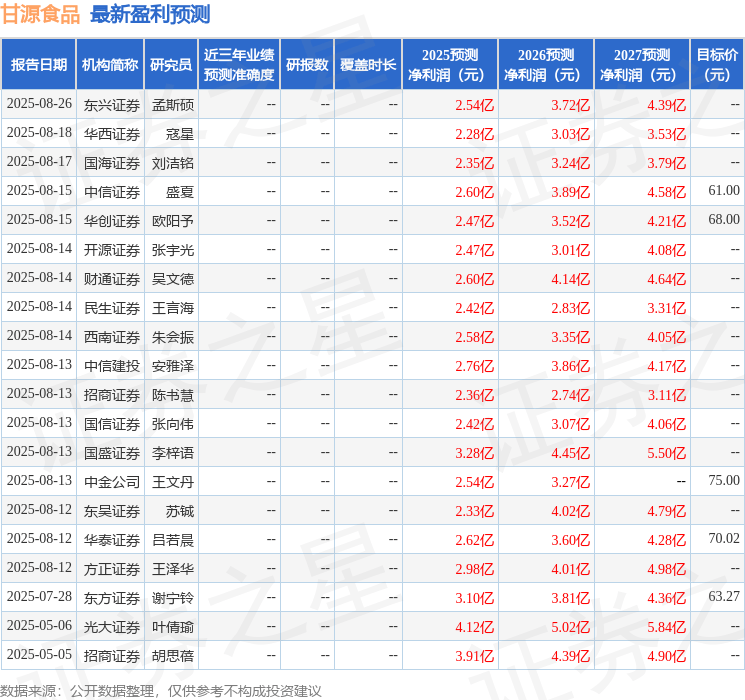The width and height of the screenshot is (745, 700).
Task: Click date cell 2025-08-26
Action: tap(39, 104)
